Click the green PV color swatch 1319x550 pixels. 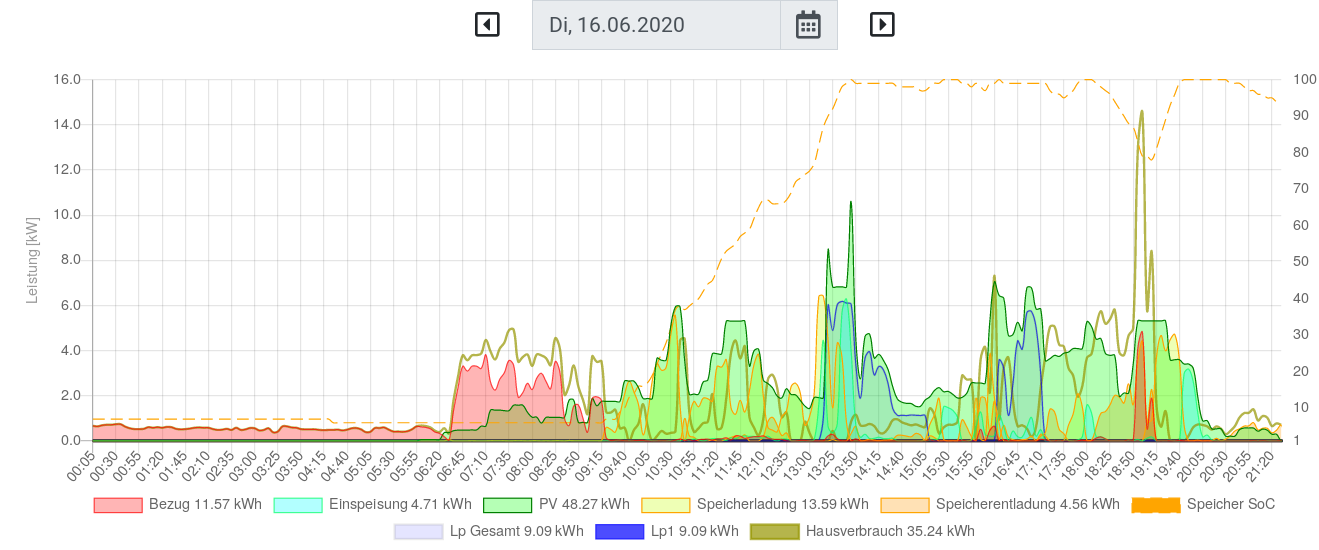[507, 505]
